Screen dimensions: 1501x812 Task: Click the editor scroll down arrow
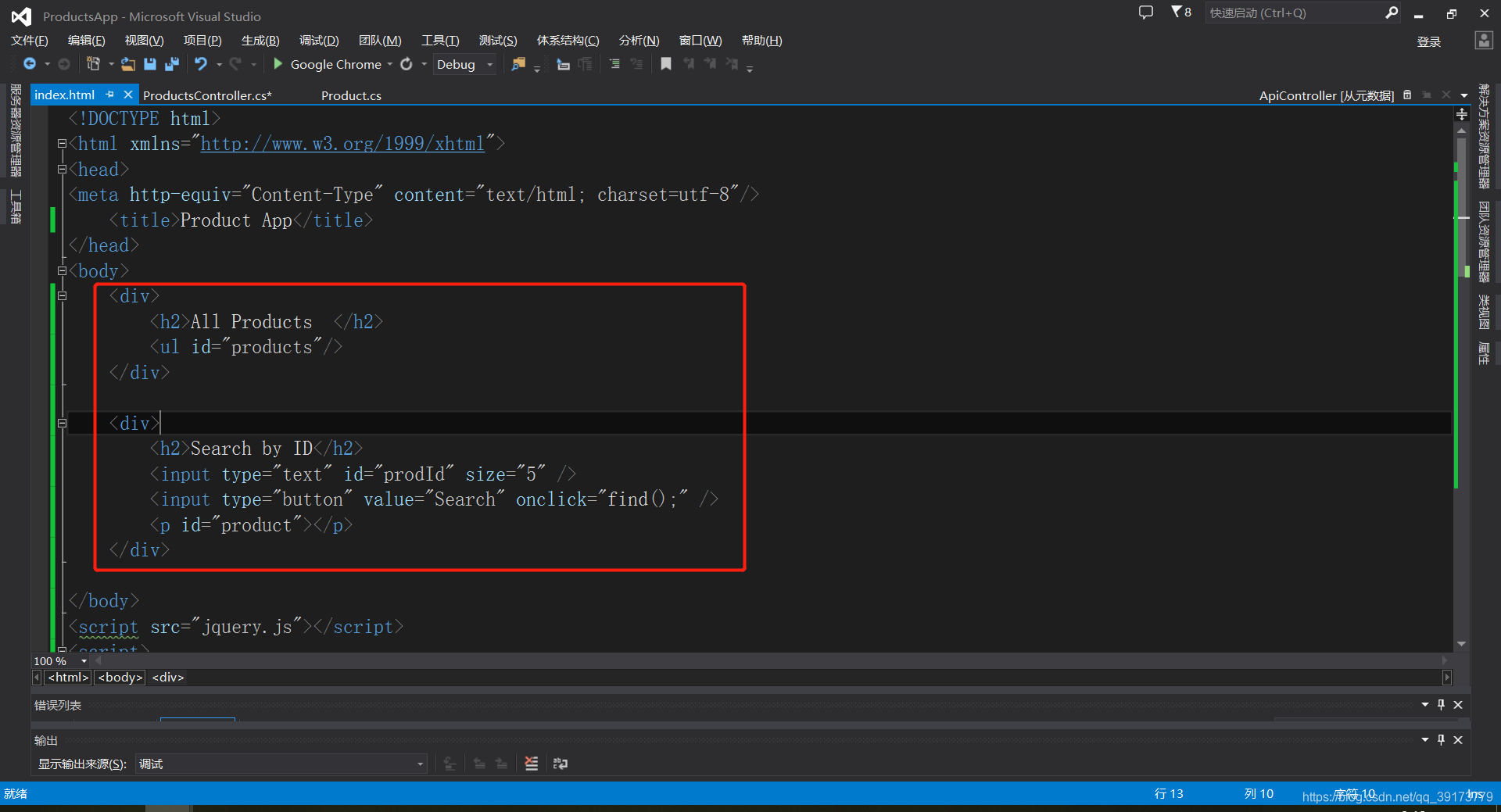pos(1461,644)
